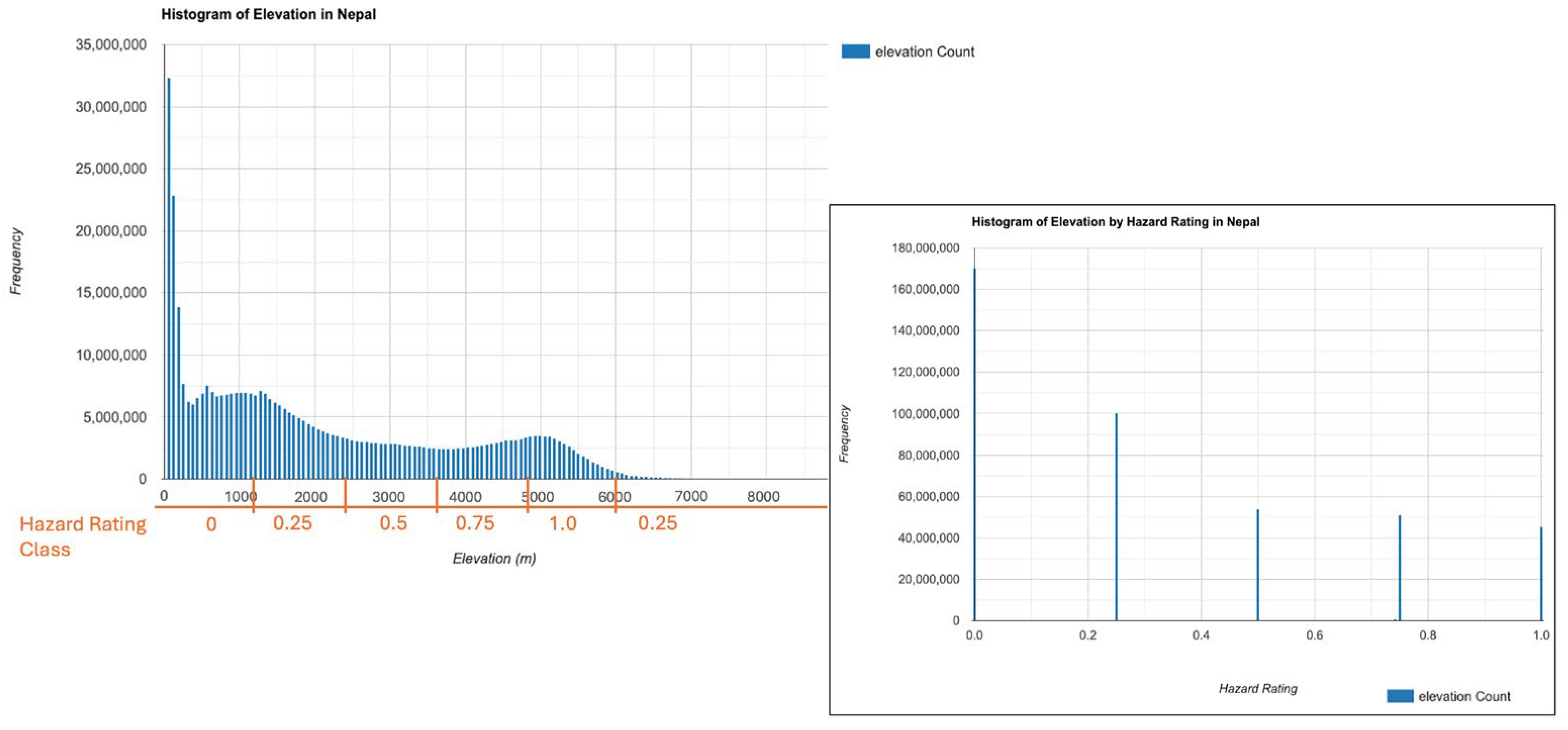This screenshot has height=730, width=1568.
Task: Click the 35,000,000 y-axis tick label
Action: (x=111, y=45)
